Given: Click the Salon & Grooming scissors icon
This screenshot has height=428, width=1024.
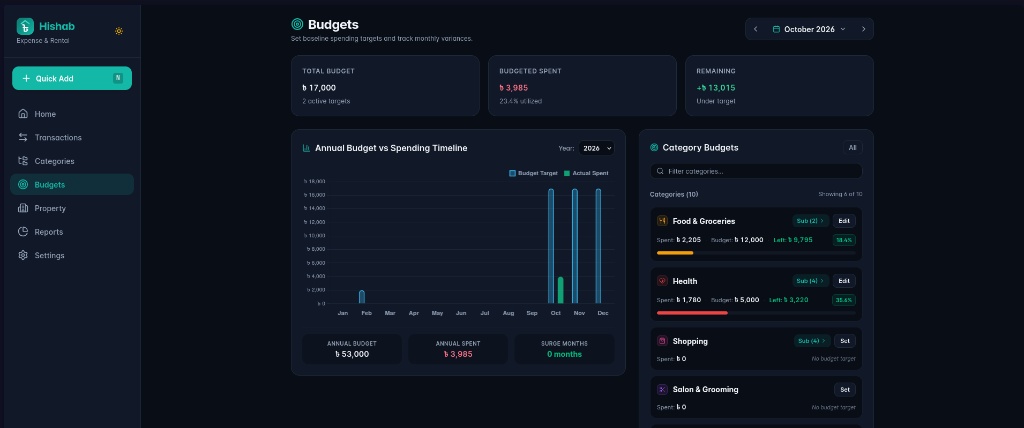Looking at the screenshot, I should point(662,389).
